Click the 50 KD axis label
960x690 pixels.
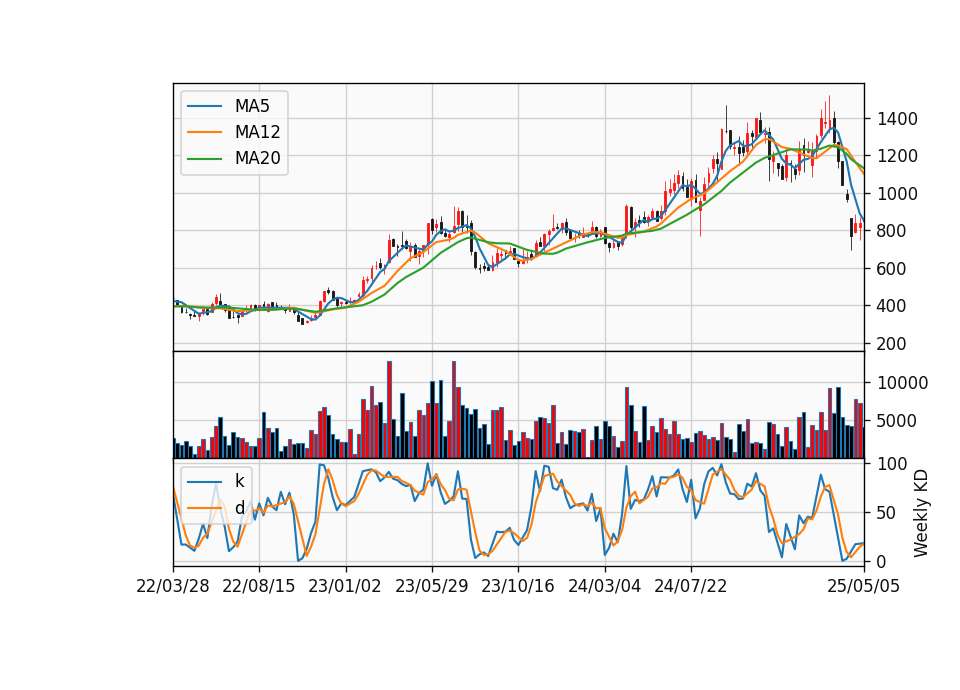coord(886,513)
